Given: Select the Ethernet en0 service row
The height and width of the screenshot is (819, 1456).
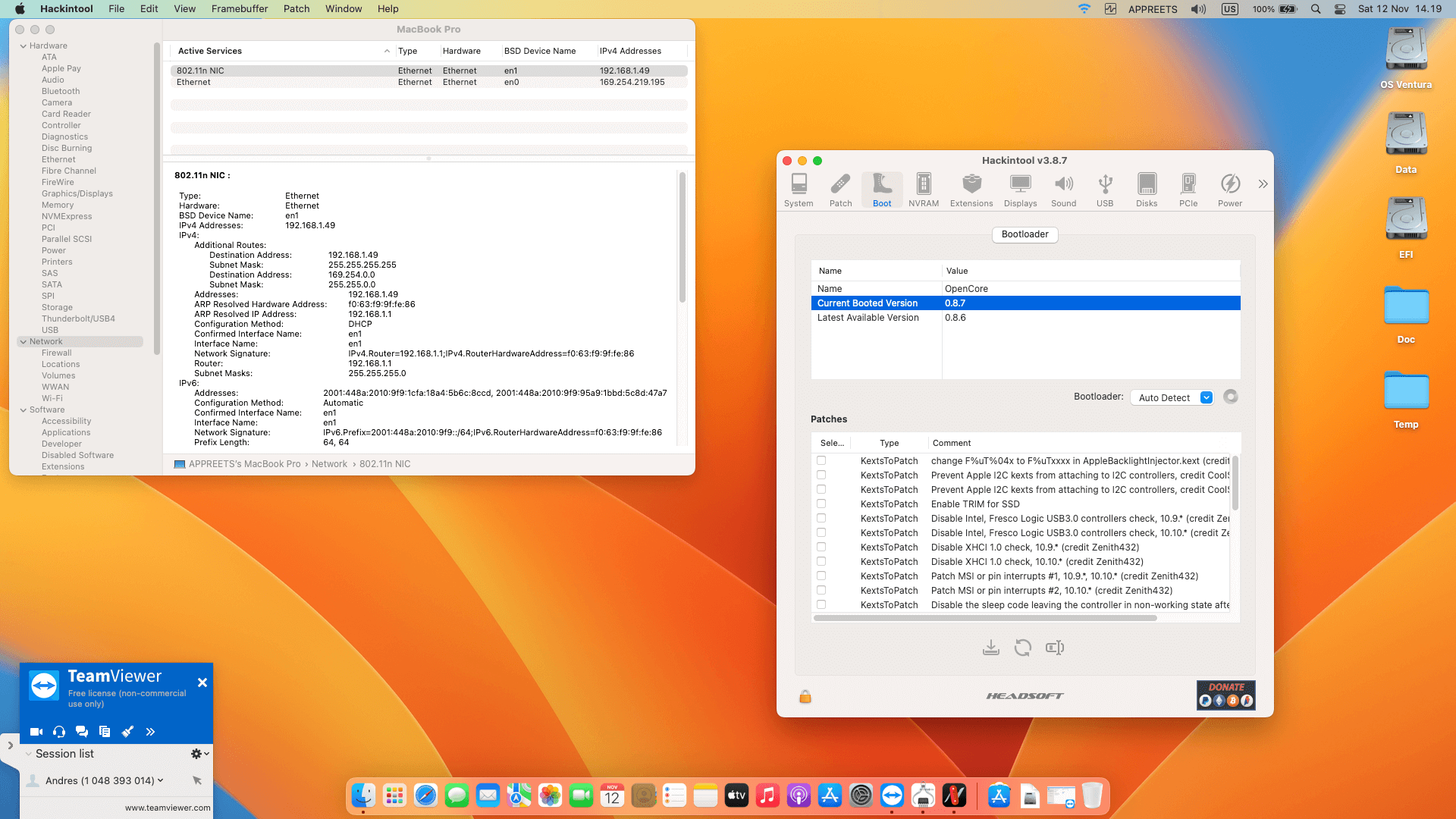Looking at the screenshot, I should [x=428, y=82].
